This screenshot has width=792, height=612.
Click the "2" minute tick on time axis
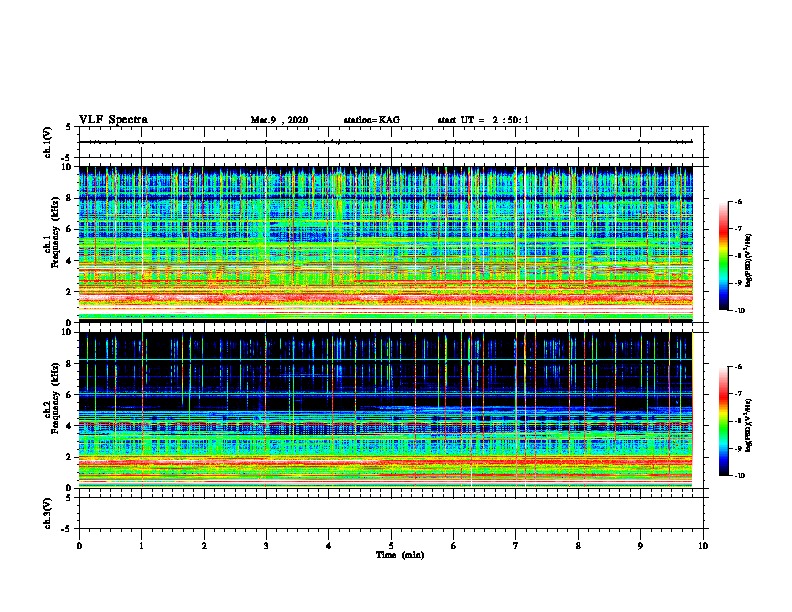point(204,546)
